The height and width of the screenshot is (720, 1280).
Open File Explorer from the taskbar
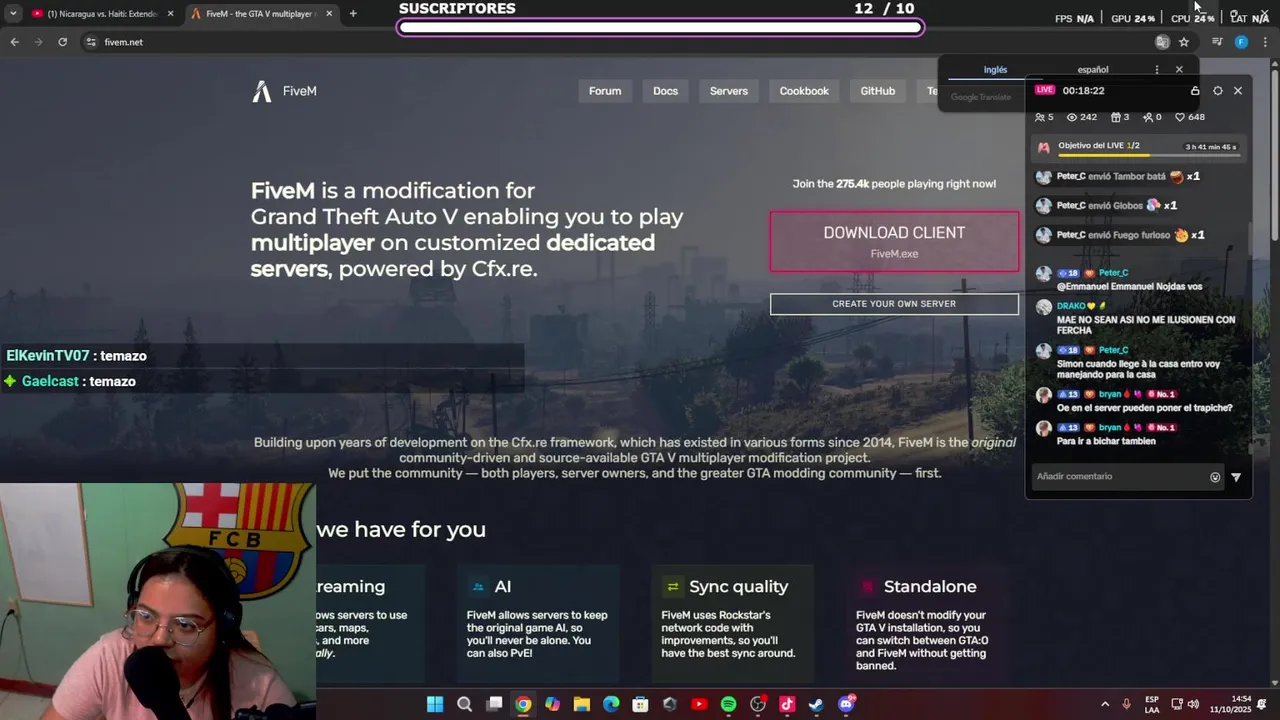[582, 704]
